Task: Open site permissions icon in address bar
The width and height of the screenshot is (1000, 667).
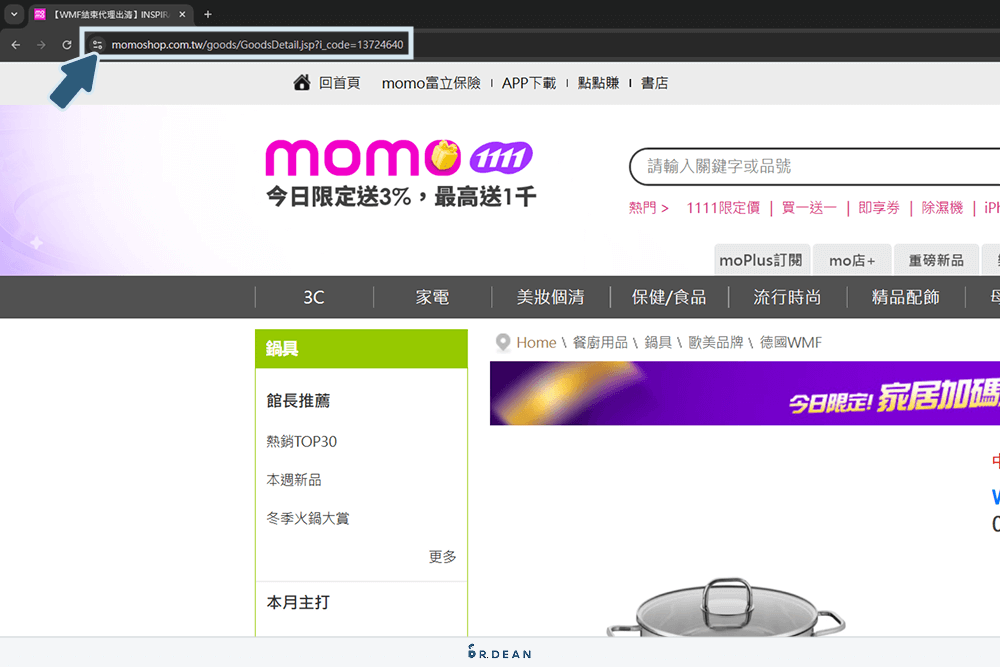Action: coord(97,45)
